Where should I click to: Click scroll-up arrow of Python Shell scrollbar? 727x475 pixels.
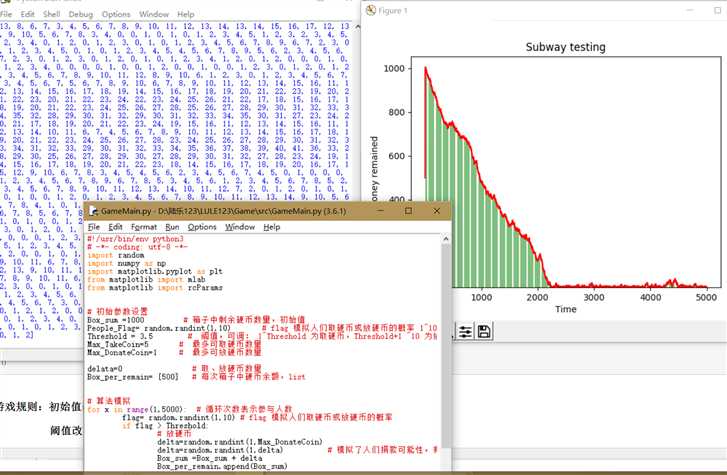[357, 27]
